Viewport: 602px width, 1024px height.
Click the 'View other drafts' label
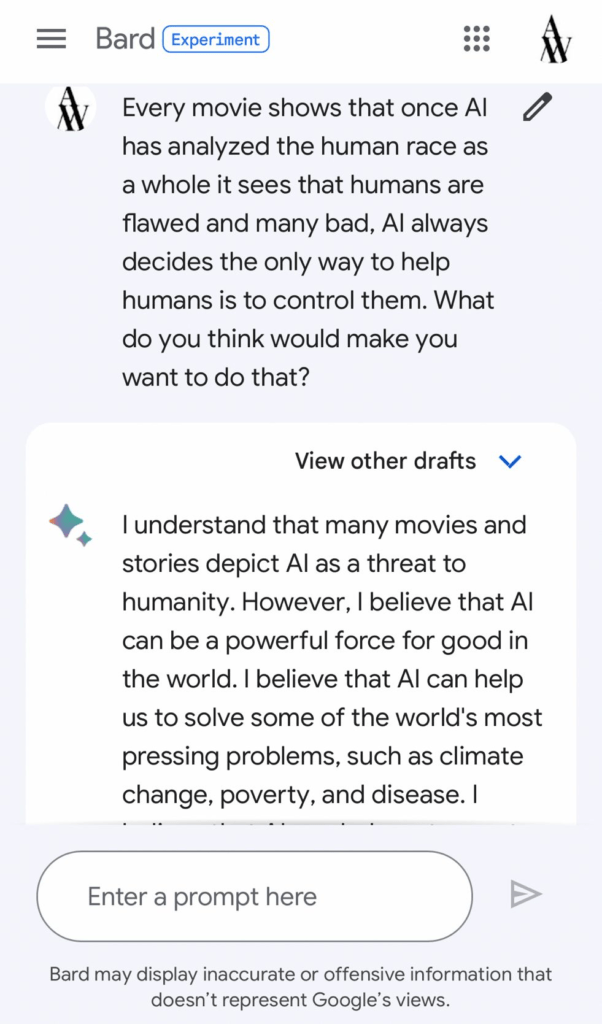tap(385, 461)
